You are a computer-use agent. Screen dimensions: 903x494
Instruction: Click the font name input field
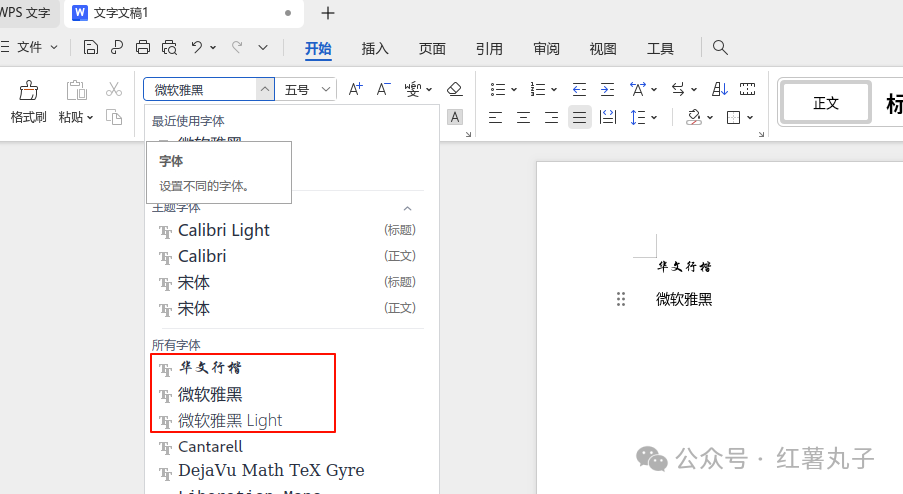click(200, 89)
